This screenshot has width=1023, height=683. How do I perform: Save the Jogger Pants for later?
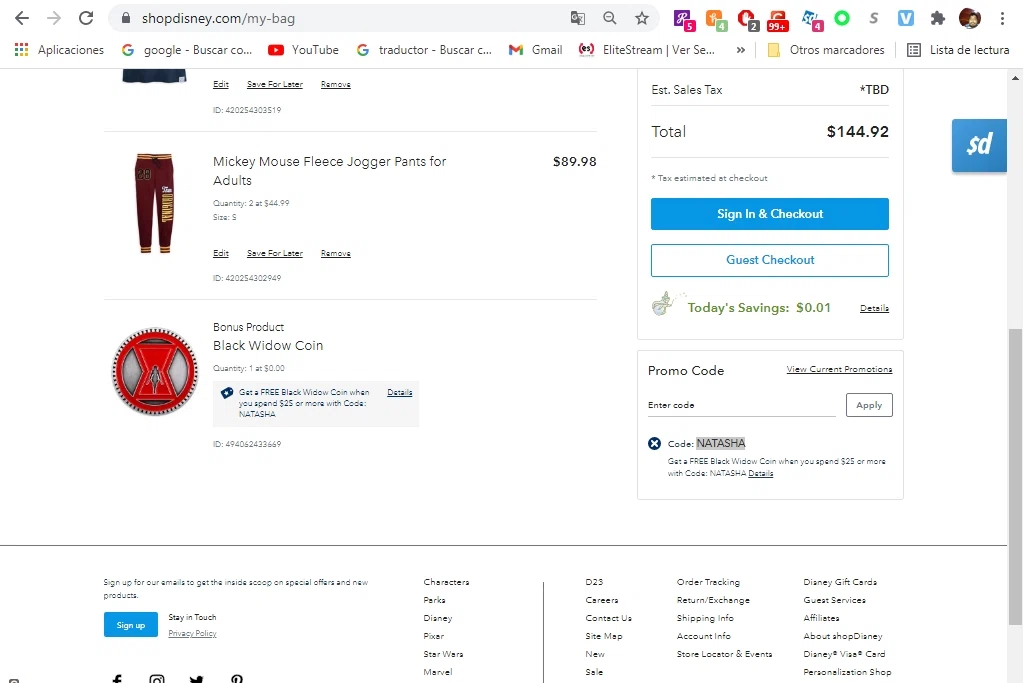(275, 253)
